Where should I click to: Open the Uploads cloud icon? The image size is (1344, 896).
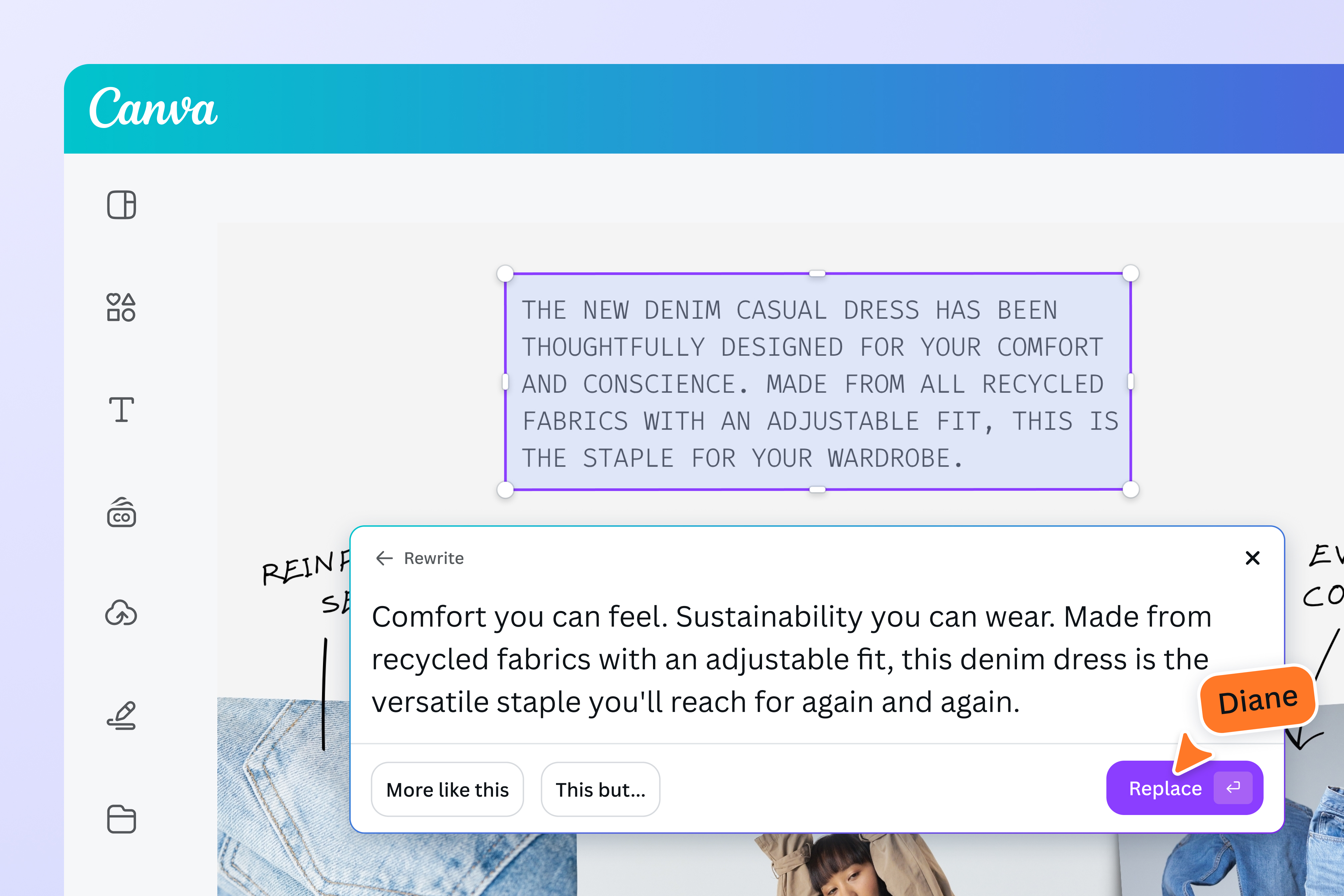tap(121, 613)
